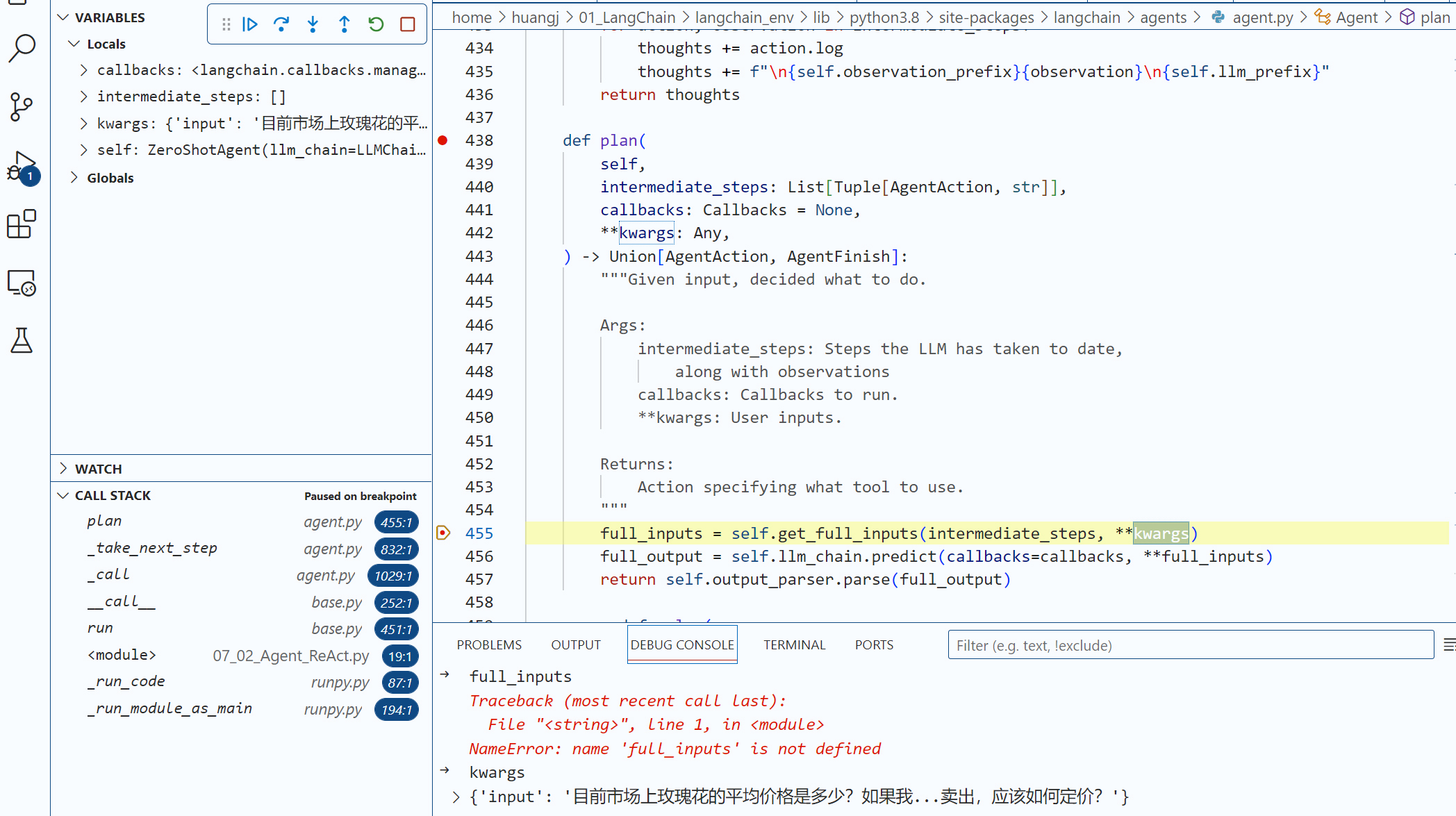Viewport: 1456px width, 816px height.
Task: Open the Source Control view
Action: [22, 107]
